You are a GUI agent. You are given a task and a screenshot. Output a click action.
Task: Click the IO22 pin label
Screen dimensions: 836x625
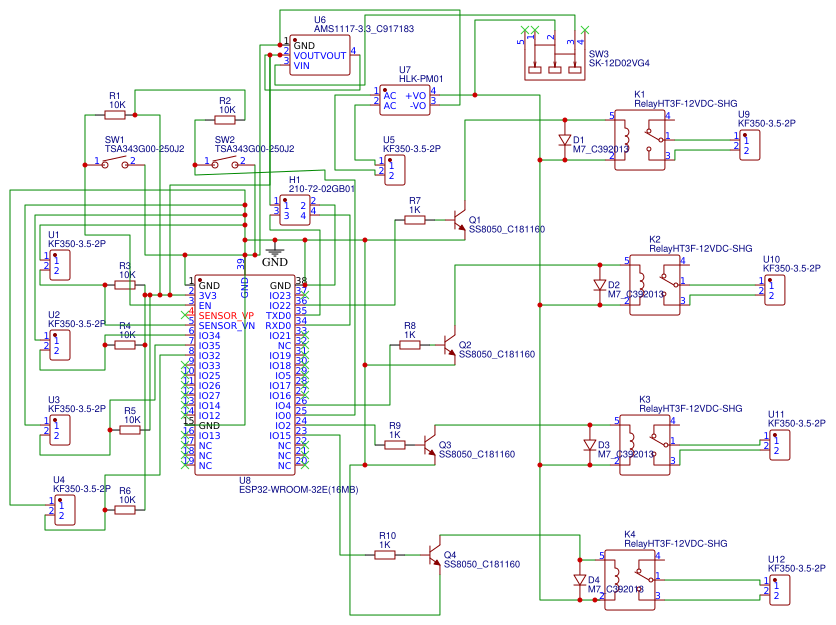(280, 306)
